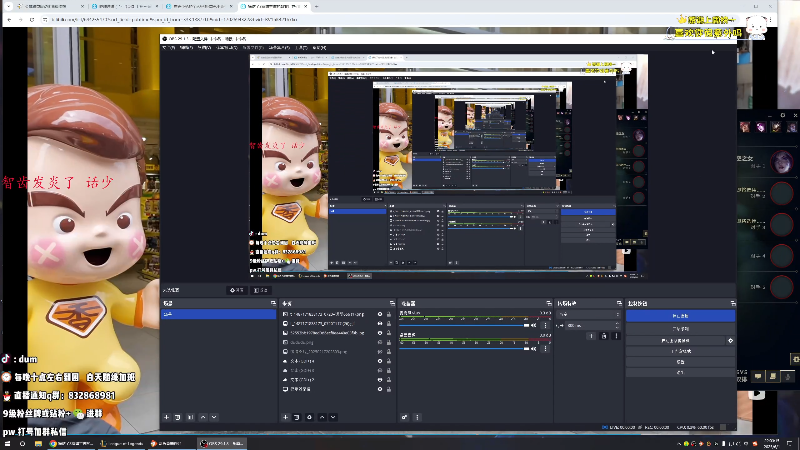Add a new source with Sources plus icon
The image size is (800, 450).
(x=285, y=417)
